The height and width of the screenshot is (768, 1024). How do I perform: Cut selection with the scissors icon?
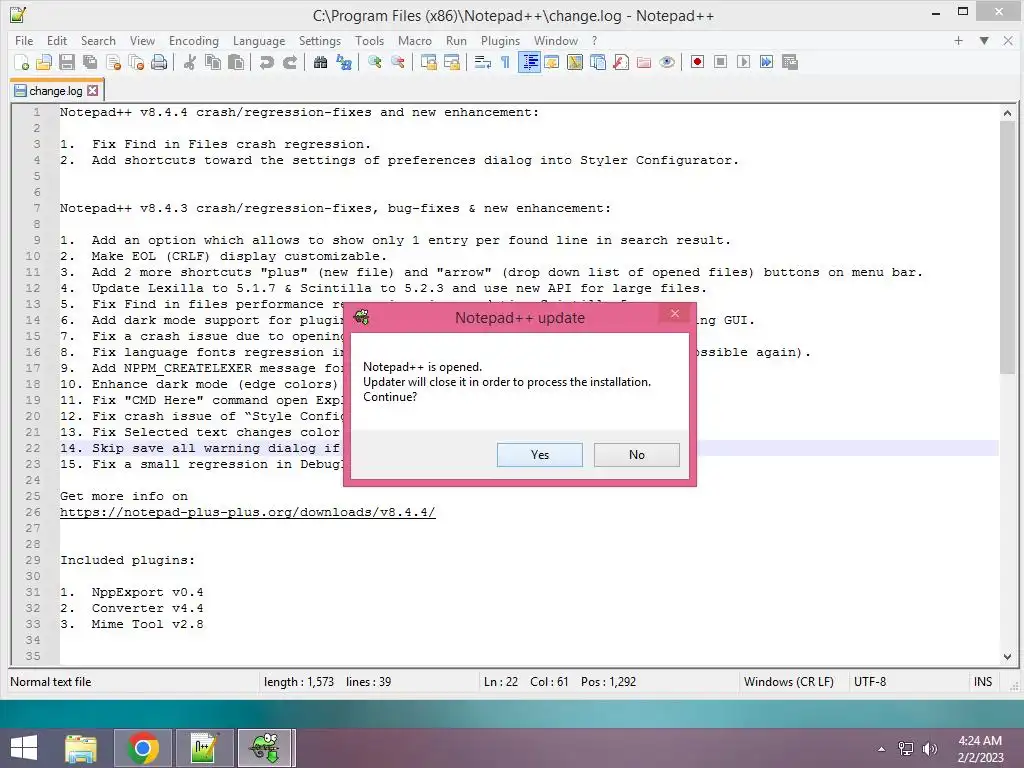189,62
